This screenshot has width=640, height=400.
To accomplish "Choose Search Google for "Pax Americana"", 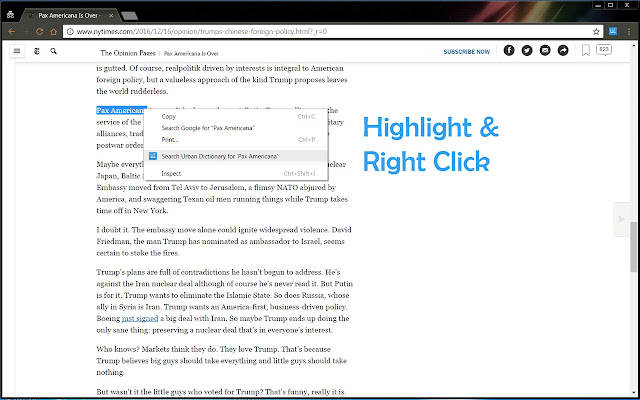I will [236, 128].
